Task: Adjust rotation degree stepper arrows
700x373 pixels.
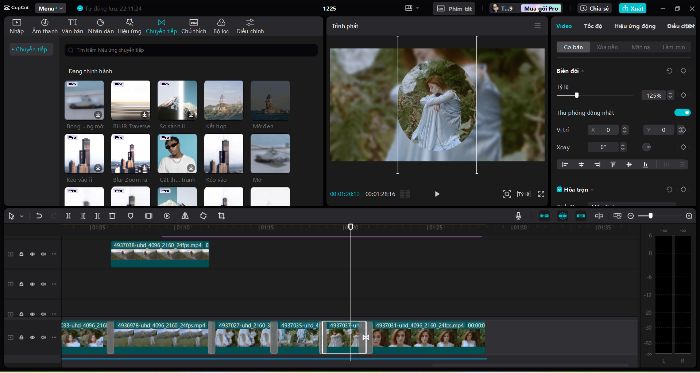Action: tap(623, 147)
